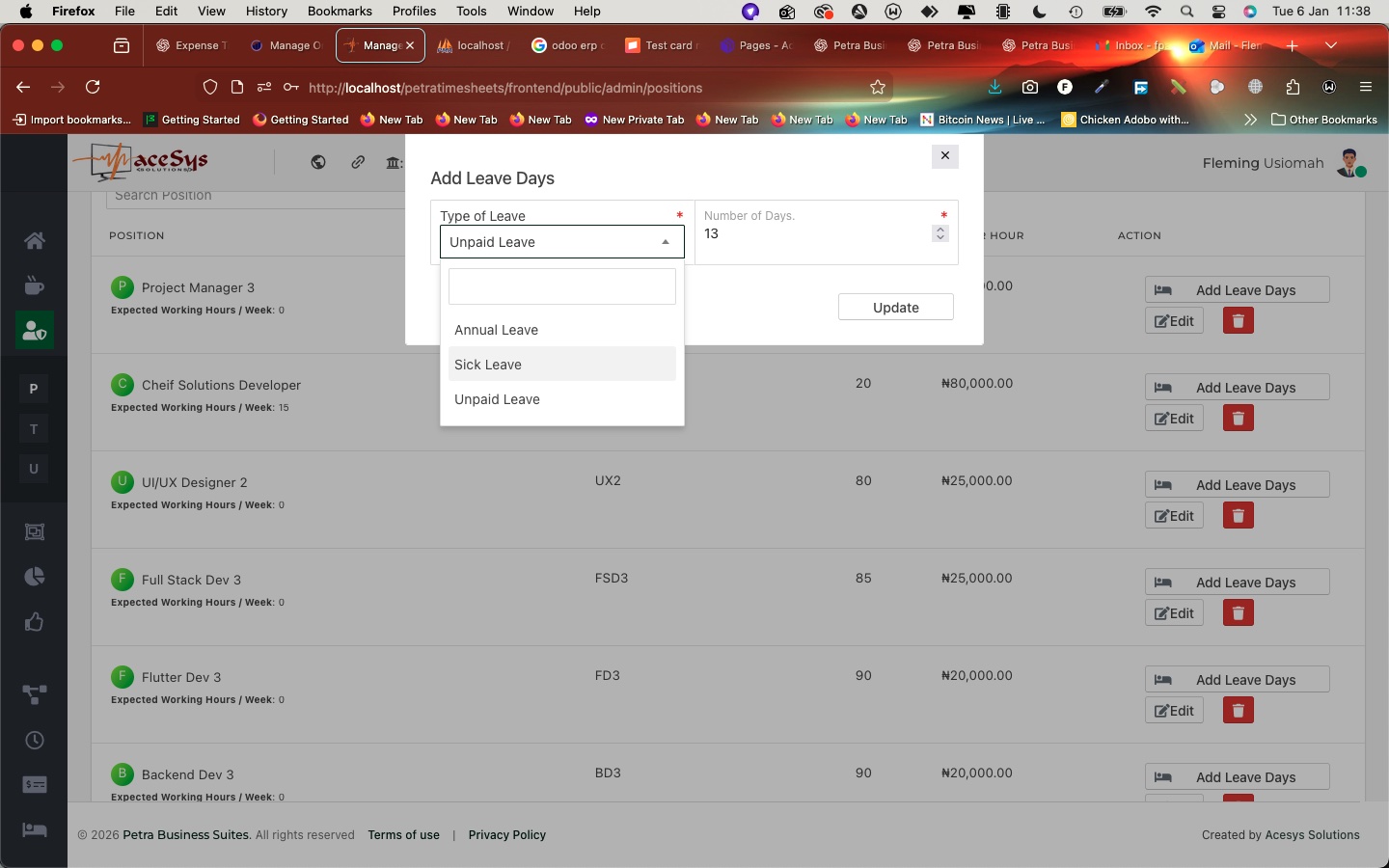The width and height of the screenshot is (1389, 868).
Task: Collapse the Type of Leave dropdown
Action: 665,242
